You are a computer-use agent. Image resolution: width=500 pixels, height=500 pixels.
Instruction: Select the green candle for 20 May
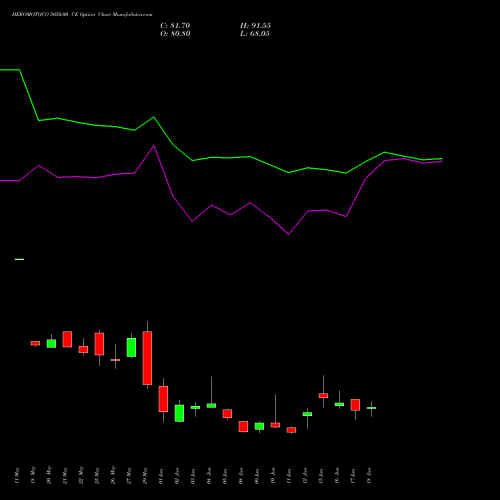pyautogui.click(x=51, y=344)
